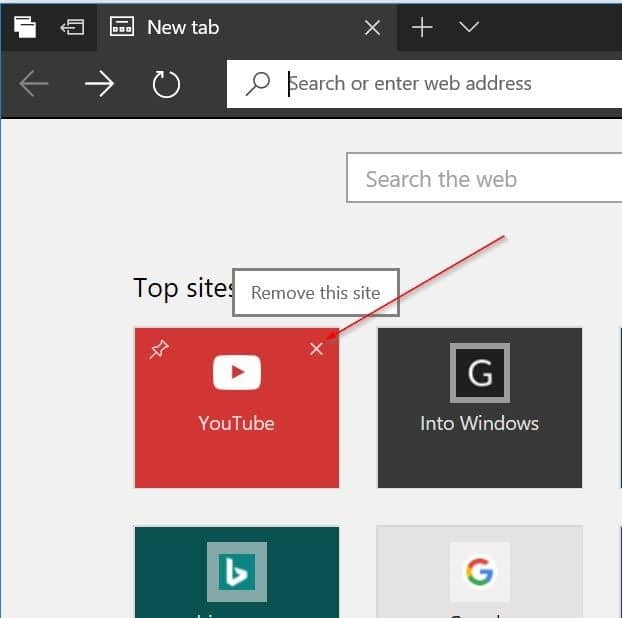Image resolution: width=622 pixels, height=618 pixels.
Task: Pin the YouTube top site tile
Action: click(159, 349)
